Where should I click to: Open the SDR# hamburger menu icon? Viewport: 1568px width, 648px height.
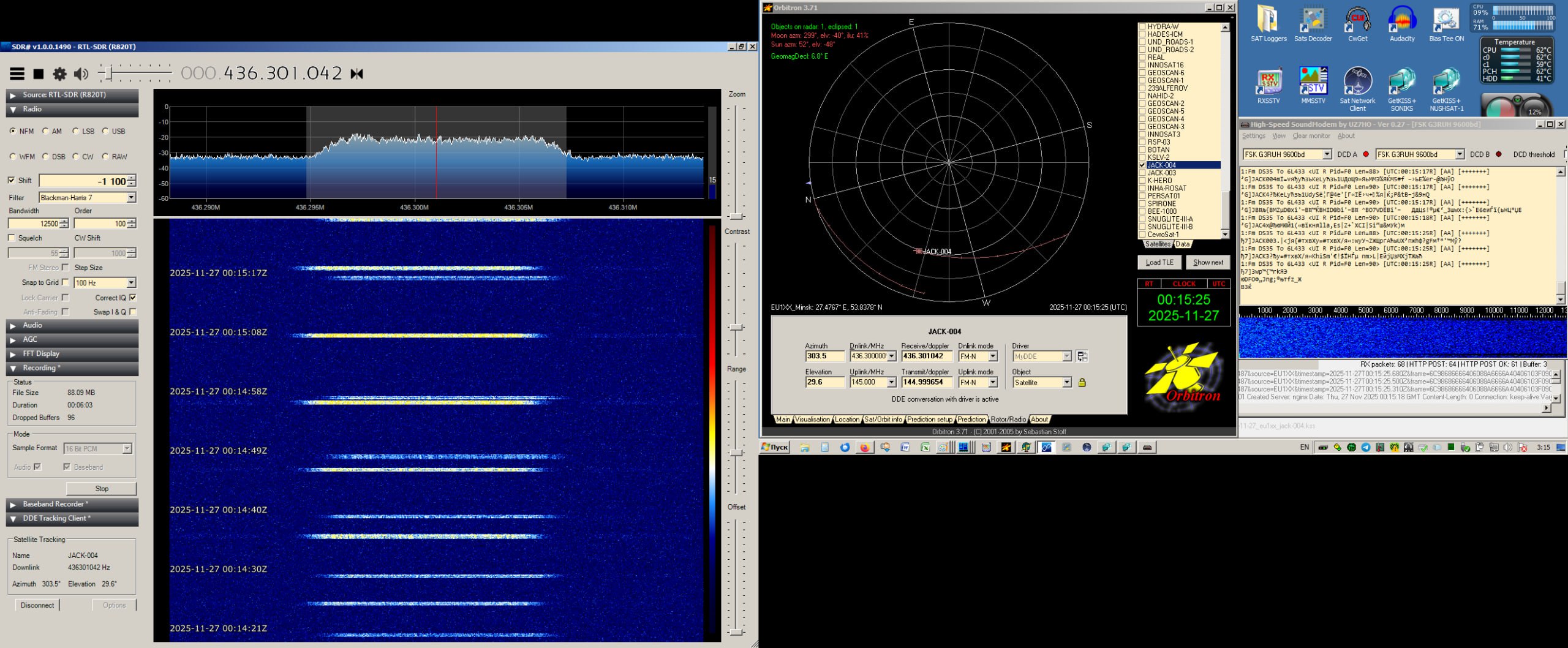pyautogui.click(x=17, y=74)
